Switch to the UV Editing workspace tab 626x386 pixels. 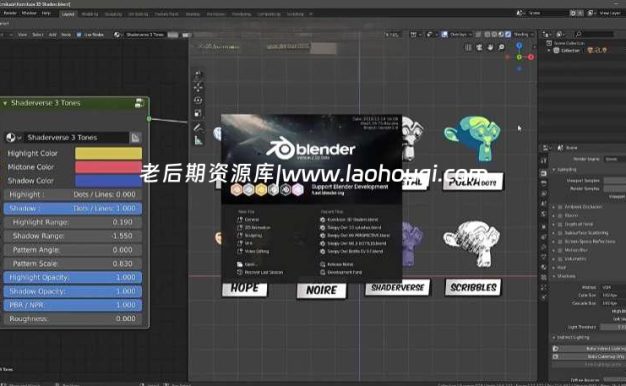click(138, 14)
